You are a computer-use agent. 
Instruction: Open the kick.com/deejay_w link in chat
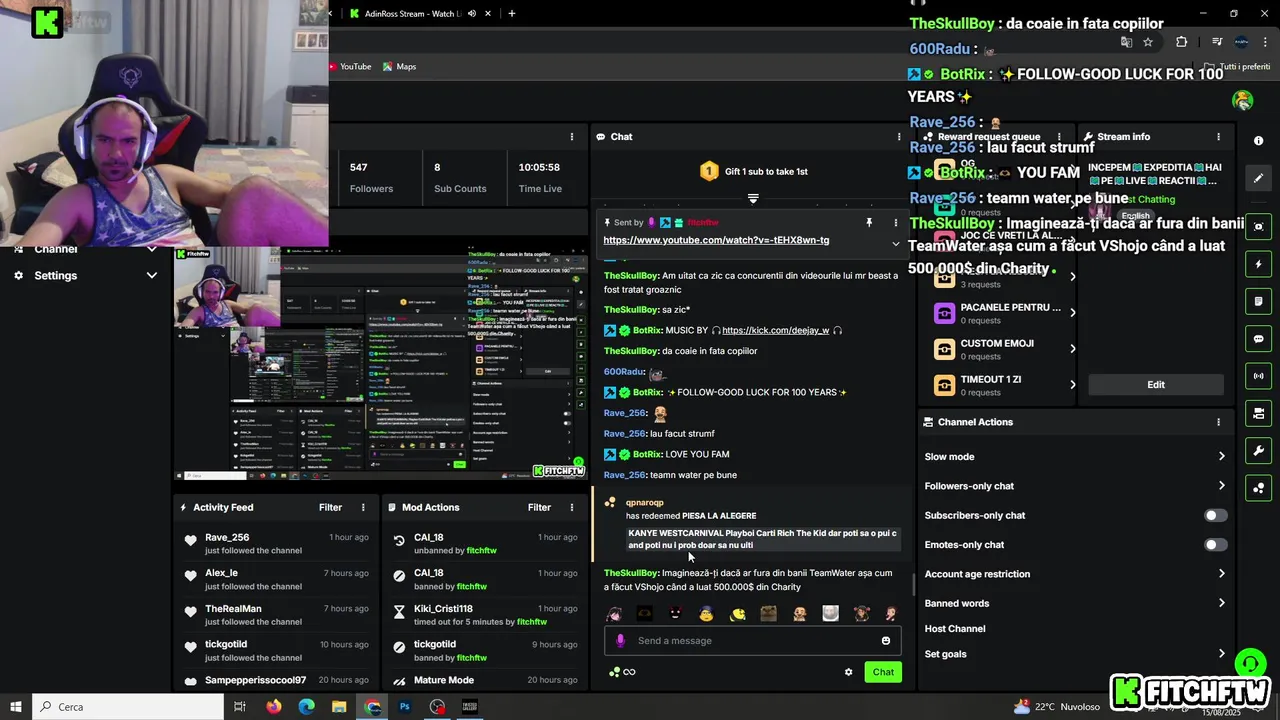pos(775,331)
